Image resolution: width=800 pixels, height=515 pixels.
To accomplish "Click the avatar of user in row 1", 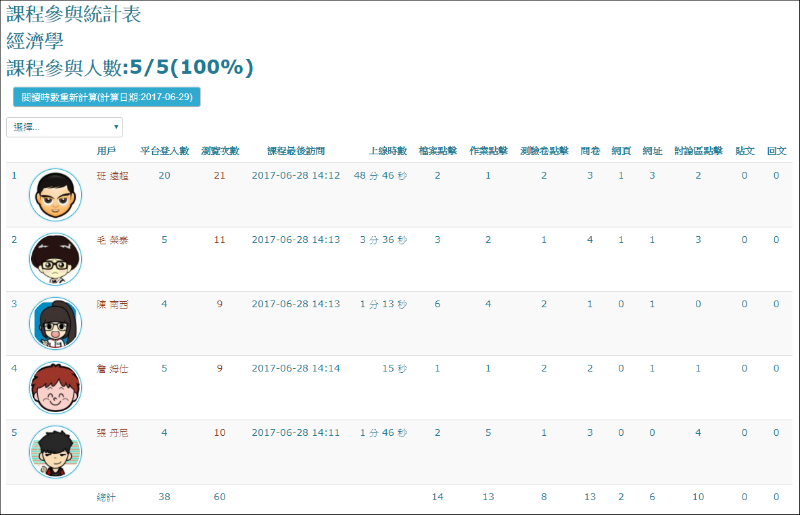I will click(55, 195).
